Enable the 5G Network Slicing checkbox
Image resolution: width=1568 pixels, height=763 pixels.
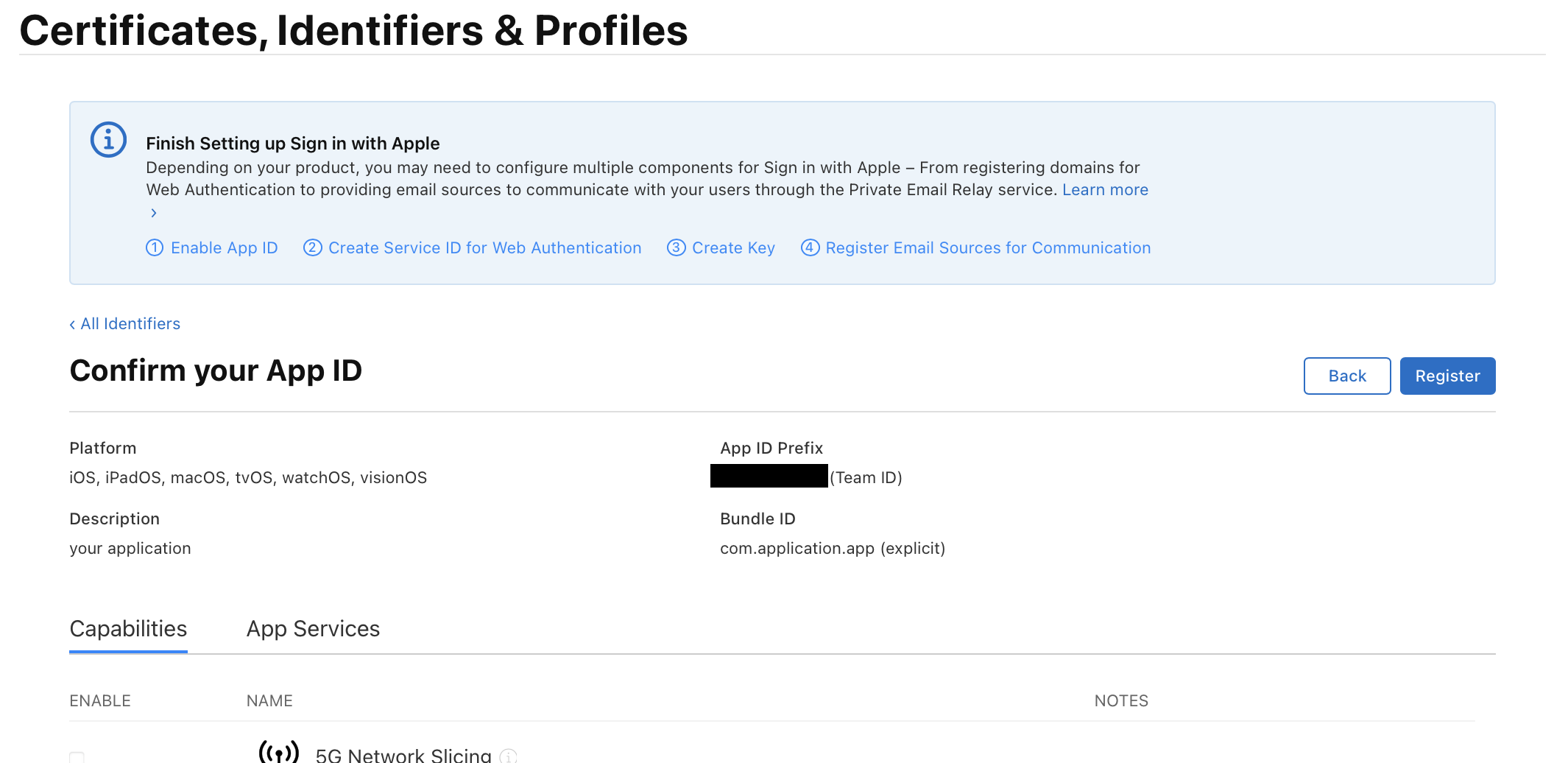coord(77,756)
